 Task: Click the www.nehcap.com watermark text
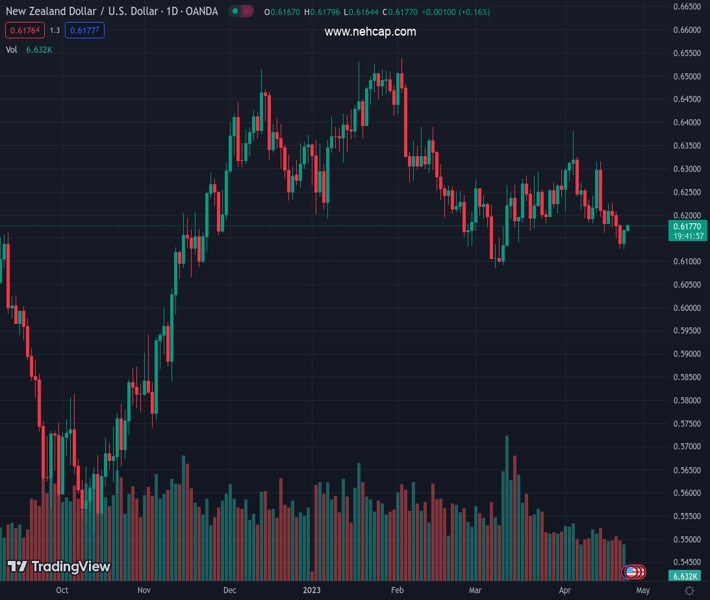point(370,32)
